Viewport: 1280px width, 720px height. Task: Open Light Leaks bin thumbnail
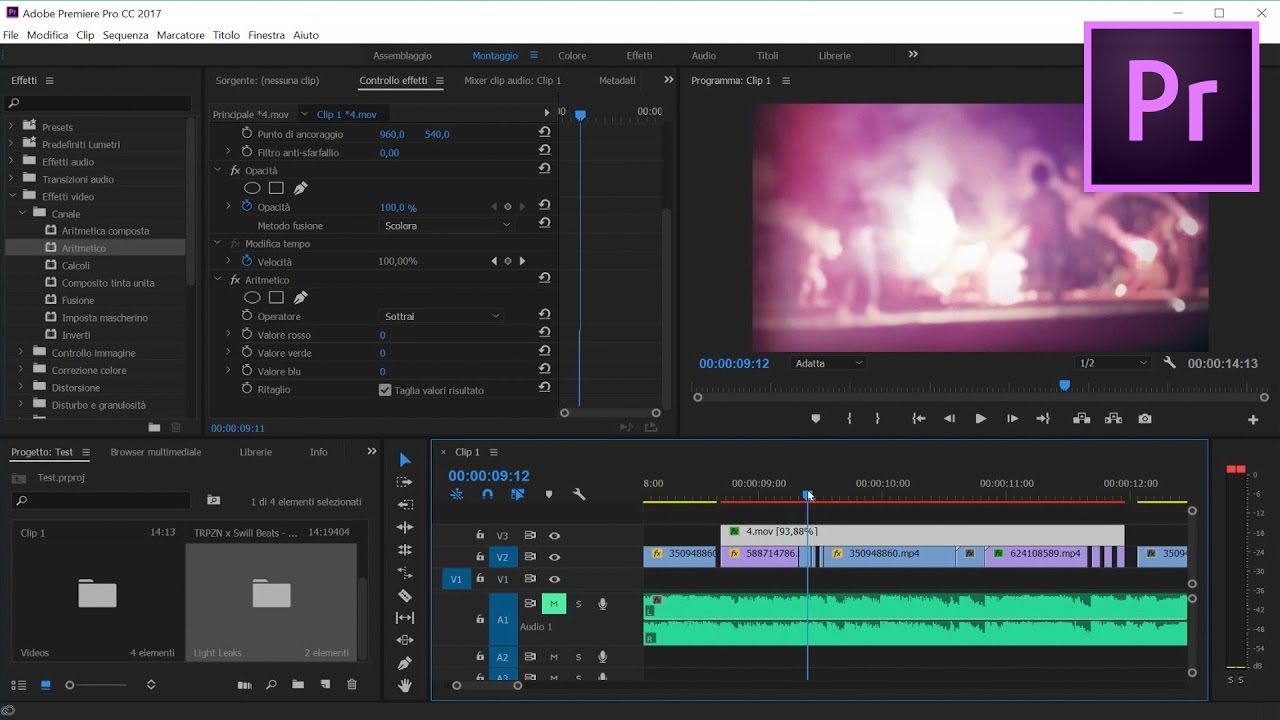tap(271, 593)
